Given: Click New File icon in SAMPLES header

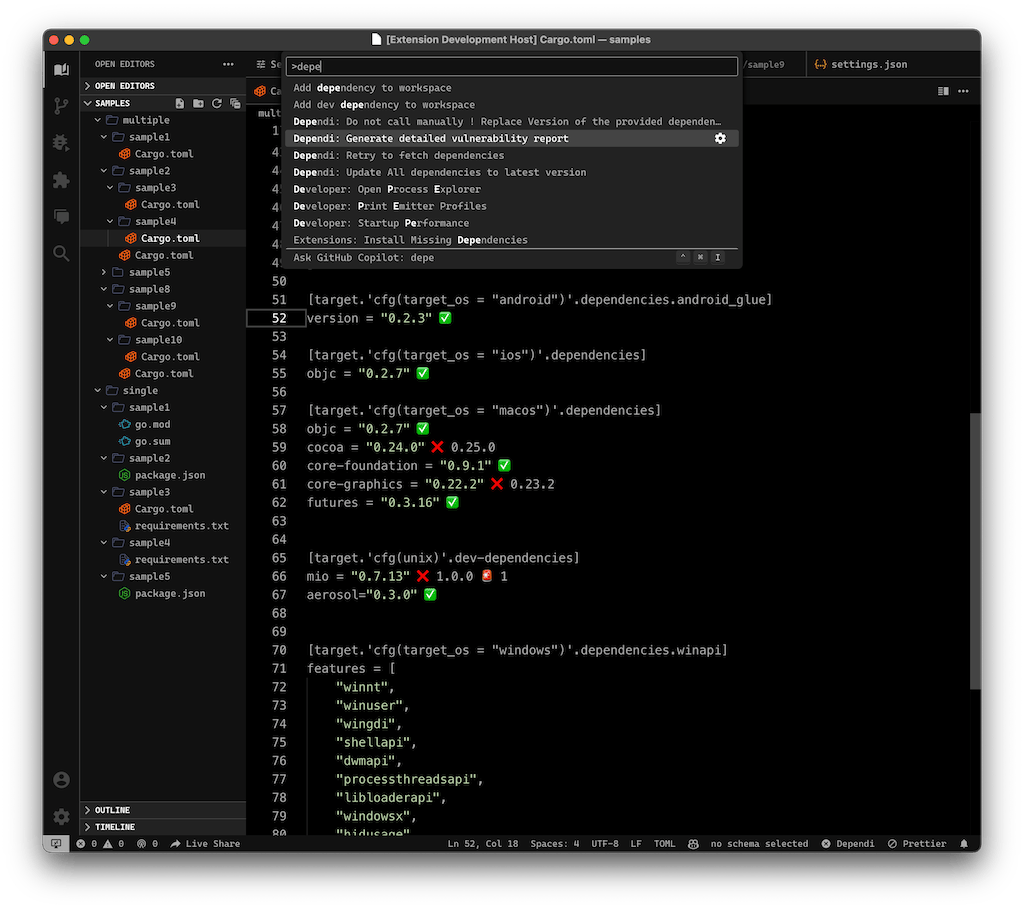Looking at the screenshot, I should click(180, 103).
